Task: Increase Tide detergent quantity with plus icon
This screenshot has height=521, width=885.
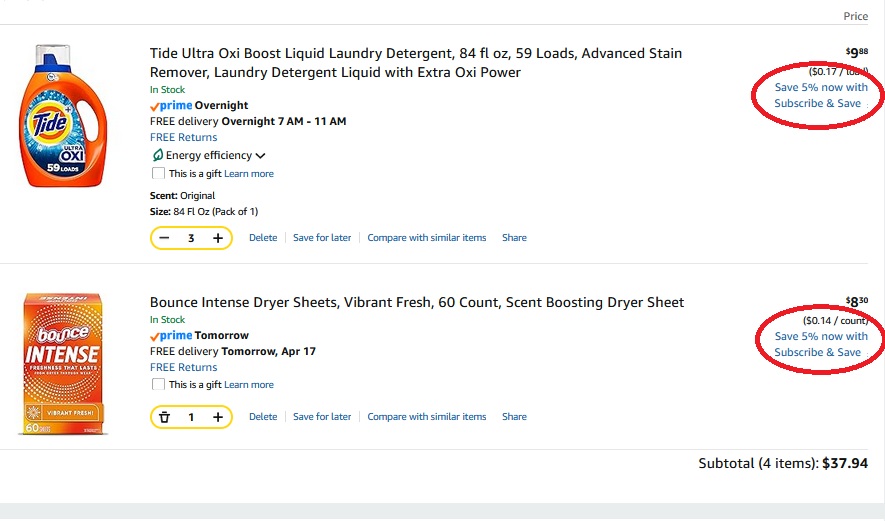Action: tap(217, 238)
